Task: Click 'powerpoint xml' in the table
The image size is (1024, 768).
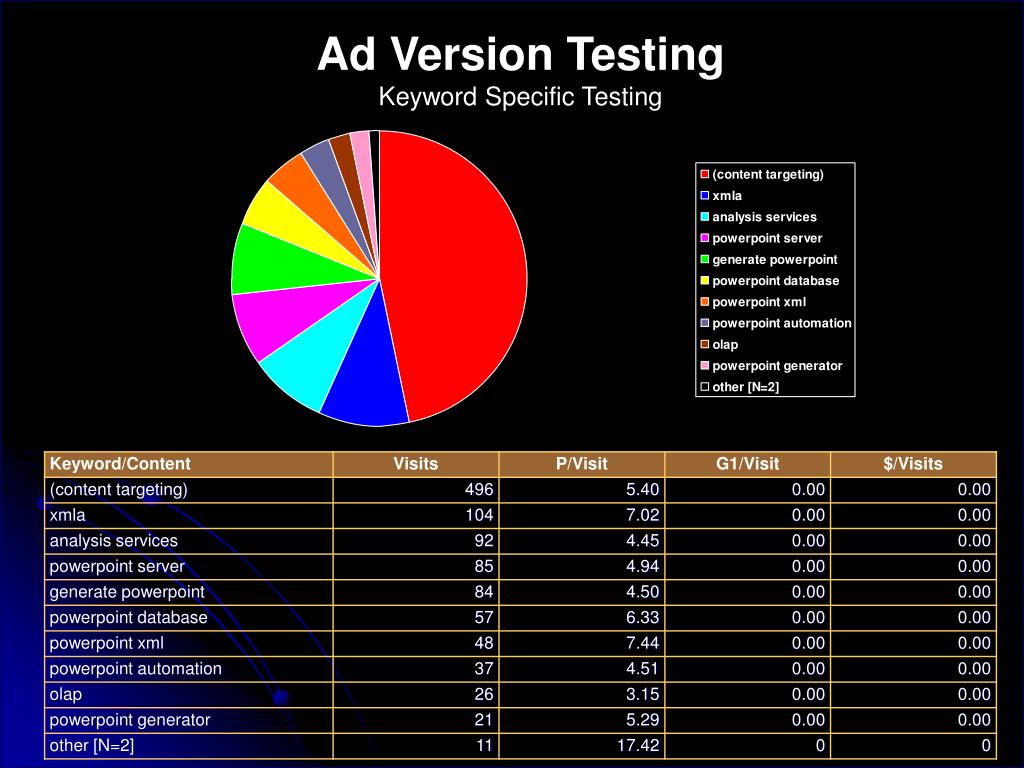Action: pos(106,643)
